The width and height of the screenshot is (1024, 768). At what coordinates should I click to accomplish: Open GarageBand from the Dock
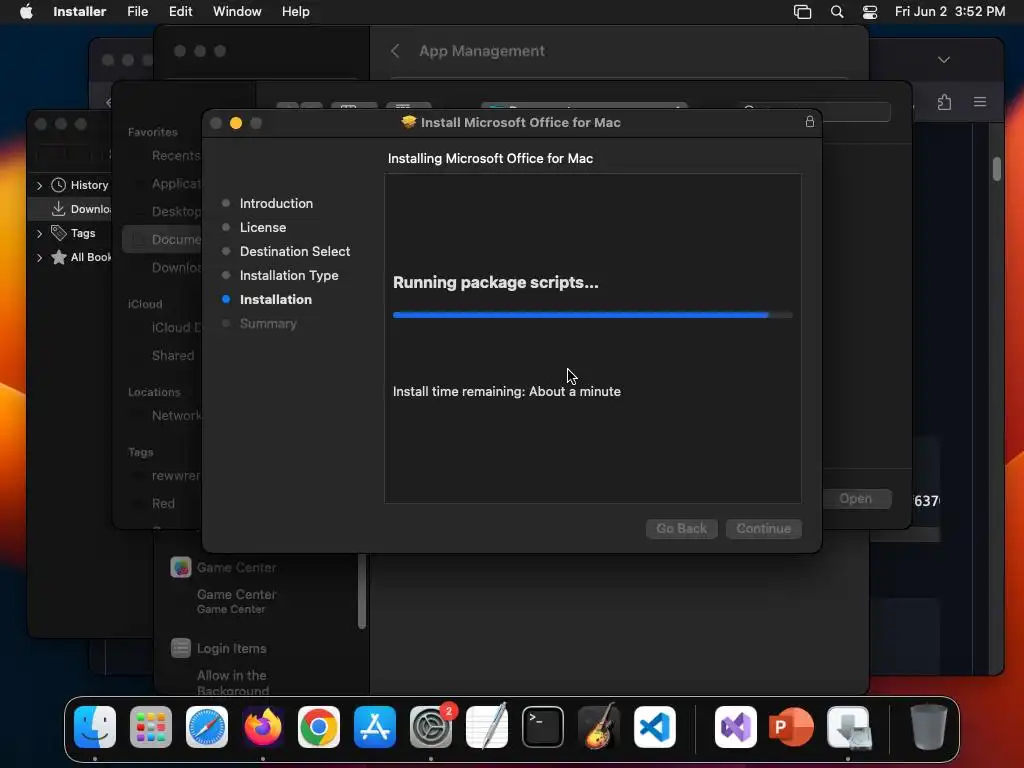(599, 727)
